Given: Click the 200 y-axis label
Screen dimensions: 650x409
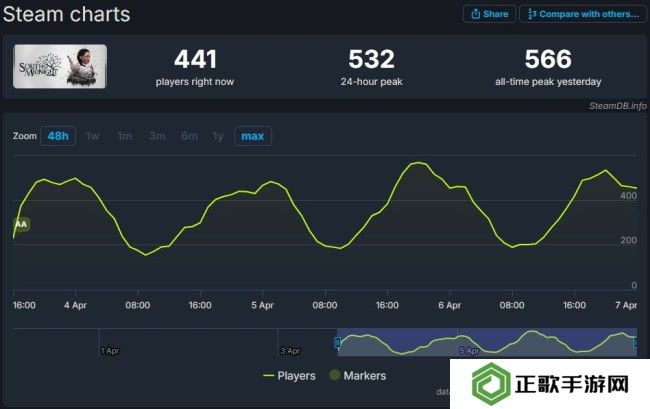Looking at the screenshot, I should pos(628,240).
